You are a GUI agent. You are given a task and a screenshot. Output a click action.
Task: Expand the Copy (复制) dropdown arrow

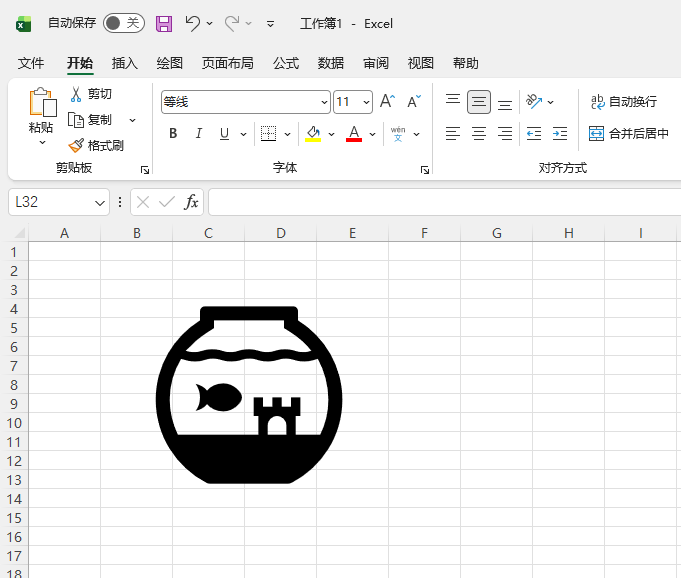point(132,120)
